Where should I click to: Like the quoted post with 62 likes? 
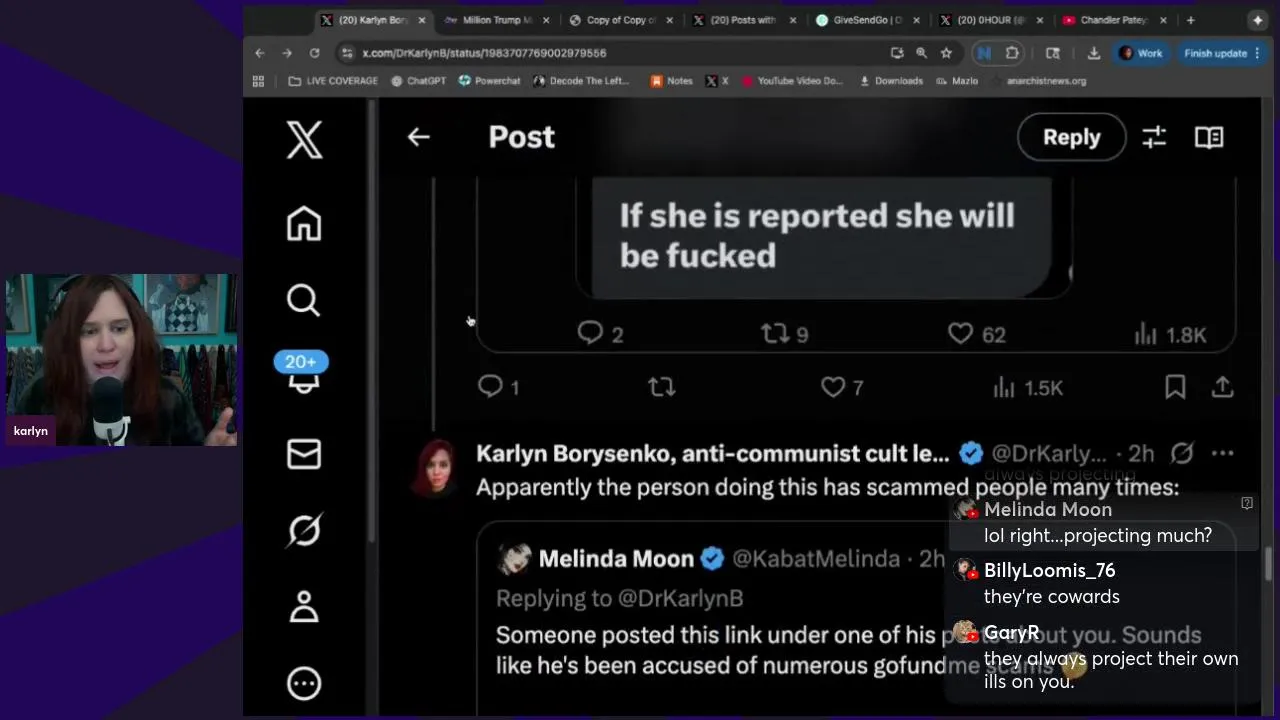[977, 334]
